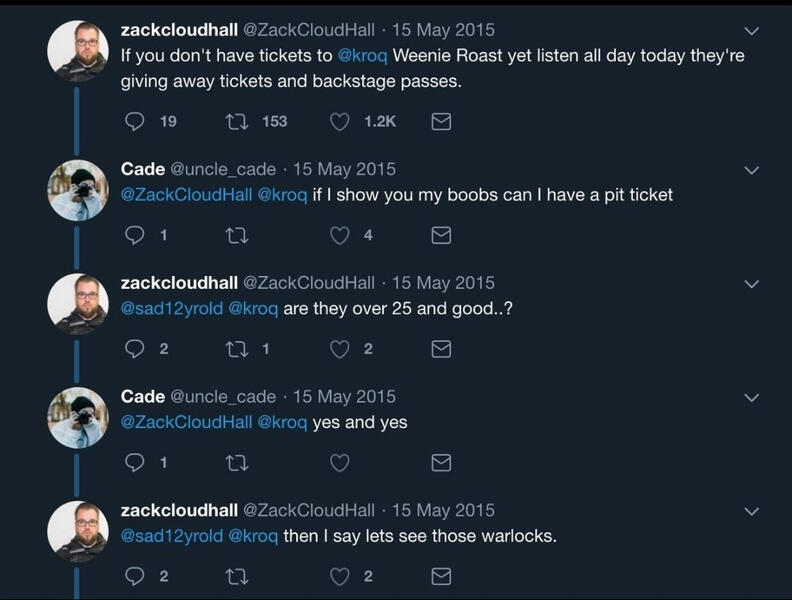792x600 pixels.
Task: Like the "lets see those warlocks" tweet
Action: [x=340, y=576]
